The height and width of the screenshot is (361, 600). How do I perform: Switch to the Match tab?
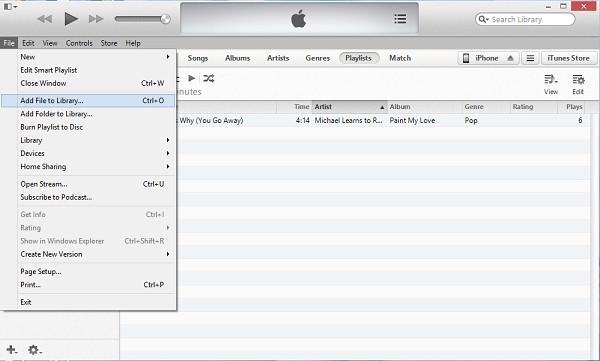tap(400, 58)
